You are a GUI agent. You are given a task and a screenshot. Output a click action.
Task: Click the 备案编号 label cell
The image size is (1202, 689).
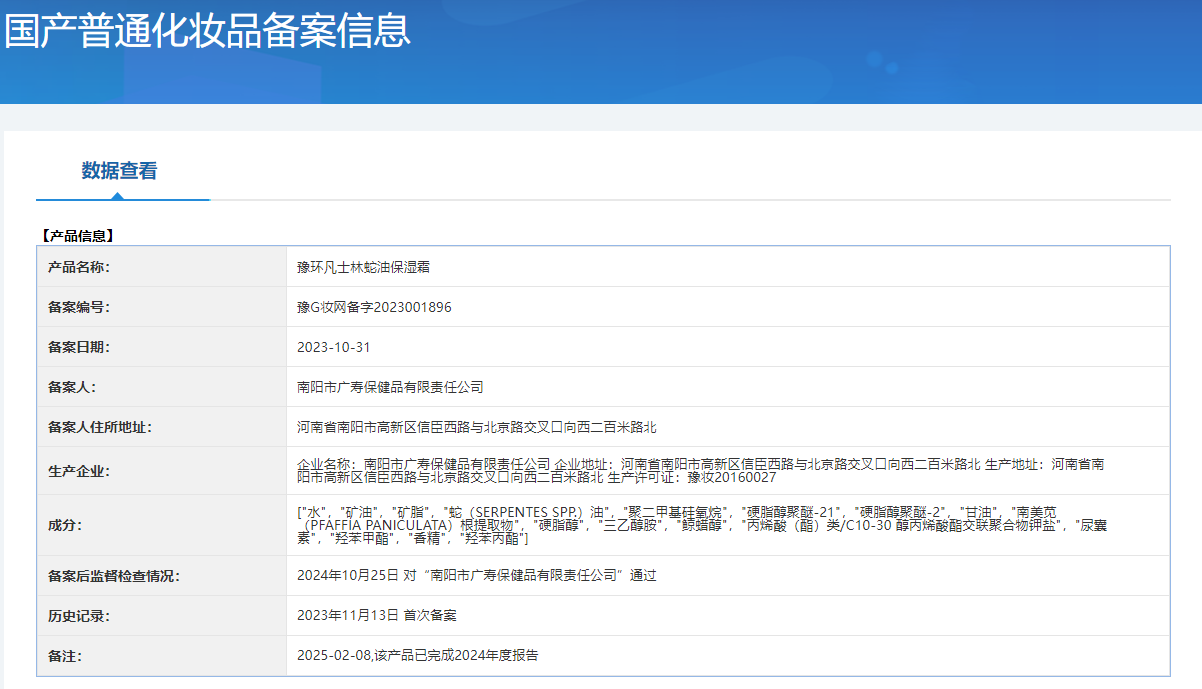[79, 307]
